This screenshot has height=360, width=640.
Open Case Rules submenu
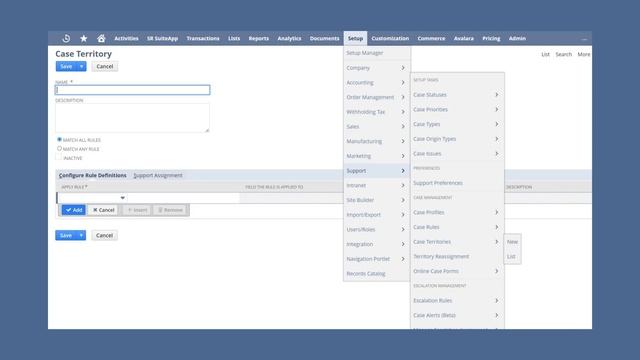(457, 227)
